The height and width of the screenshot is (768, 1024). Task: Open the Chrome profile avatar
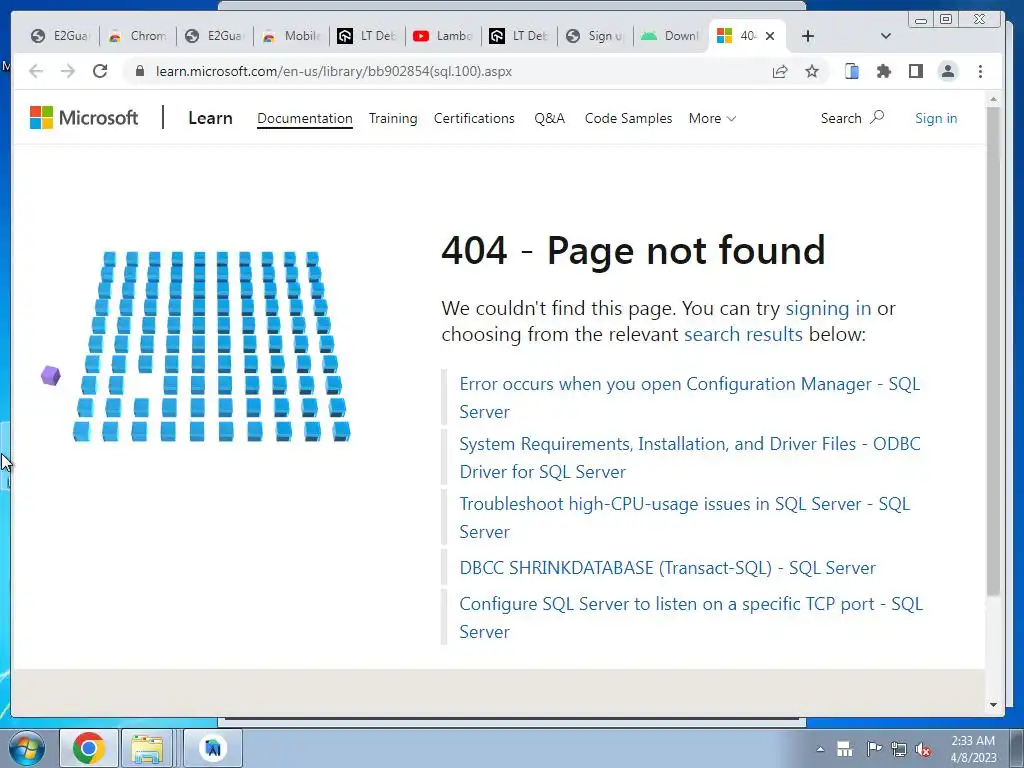(x=948, y=71)
